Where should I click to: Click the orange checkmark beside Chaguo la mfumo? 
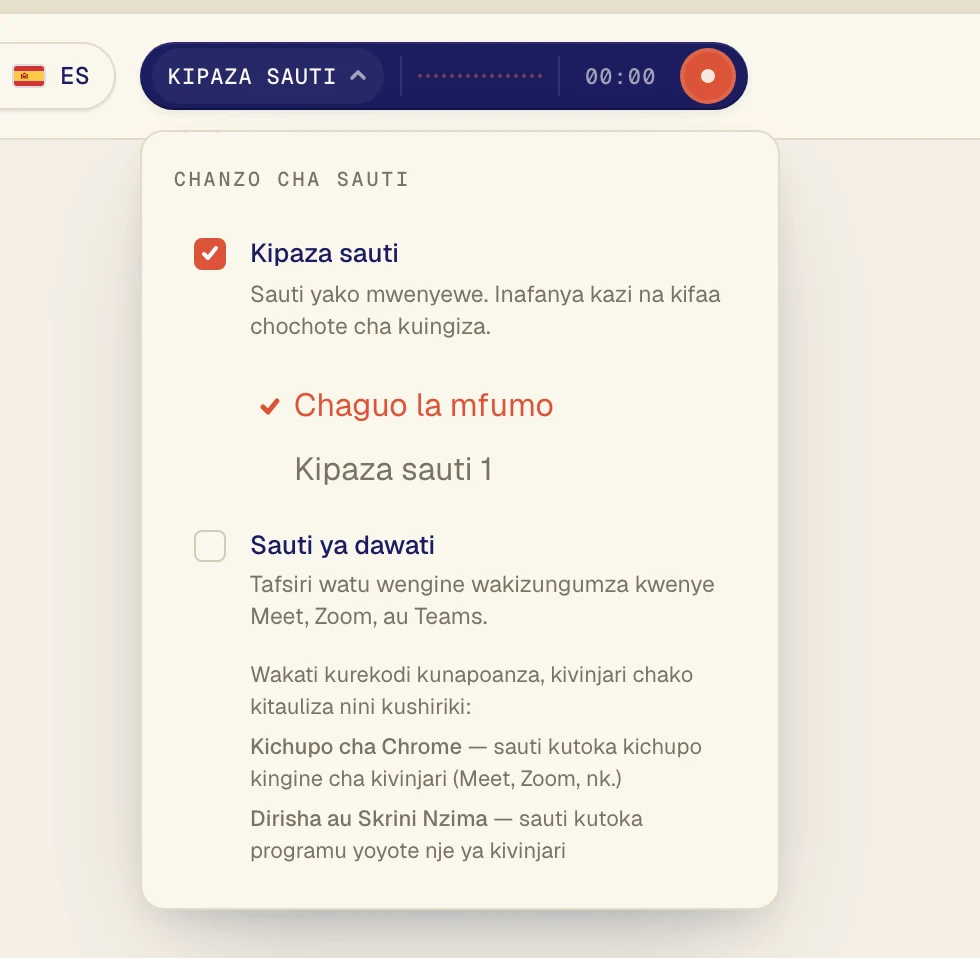point(269,406)
